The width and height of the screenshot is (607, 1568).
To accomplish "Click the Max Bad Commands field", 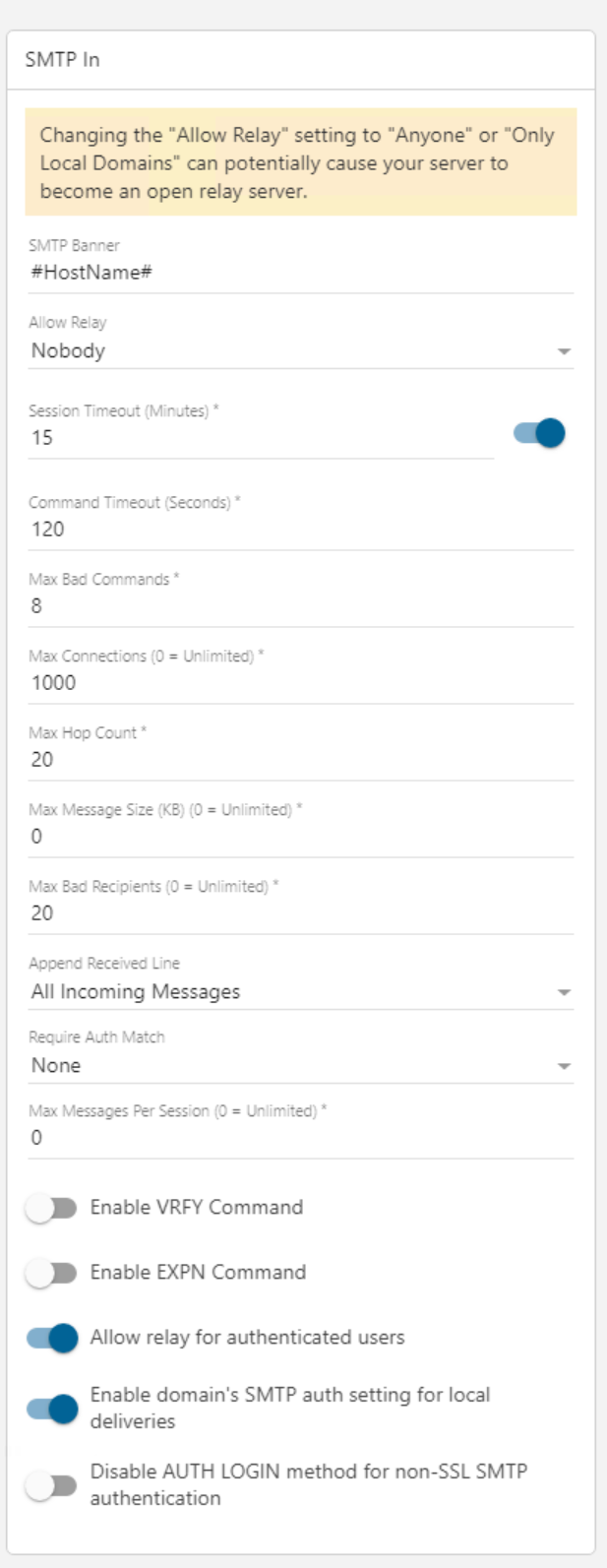I will tap(300, 606).
